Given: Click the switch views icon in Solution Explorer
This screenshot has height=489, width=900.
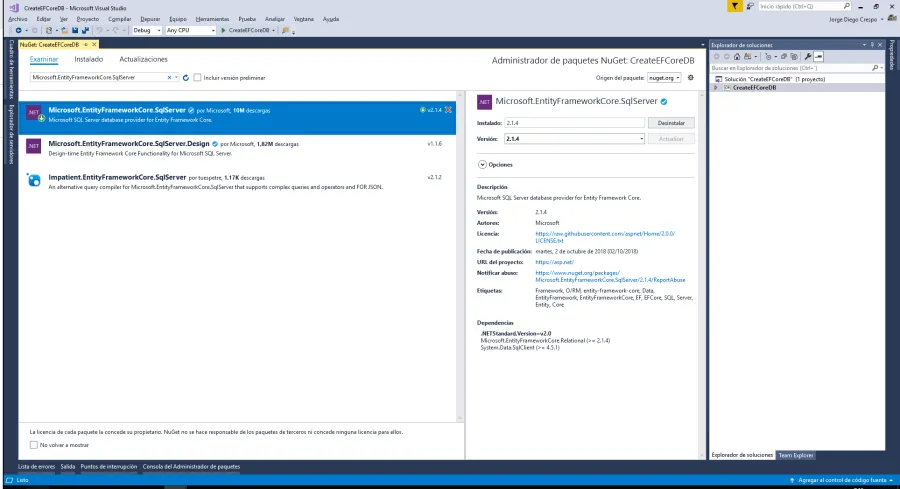Looking at the screenshot, I should pyautogui.click(x=747, y=56).
